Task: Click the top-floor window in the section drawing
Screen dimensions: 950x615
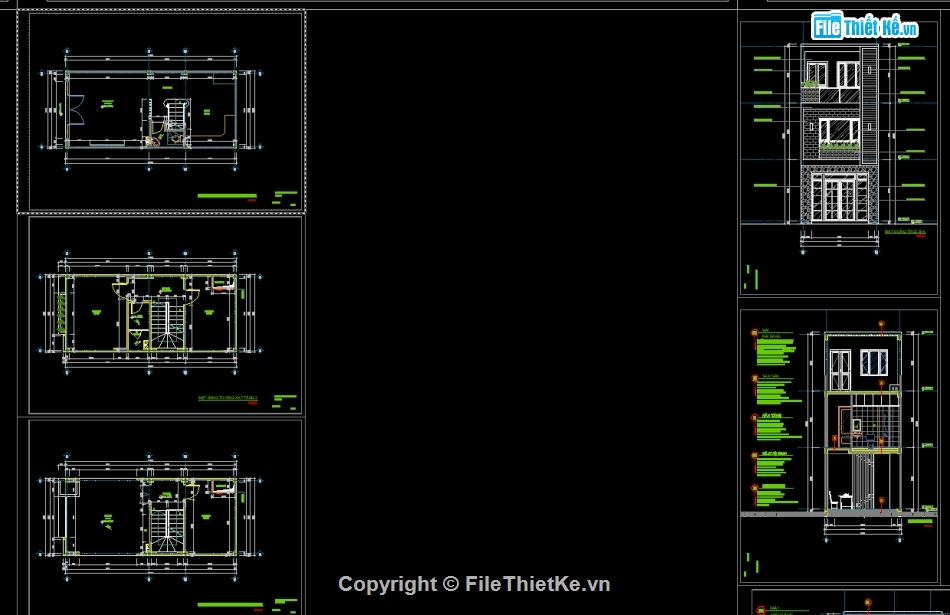Action: (874, 362)
